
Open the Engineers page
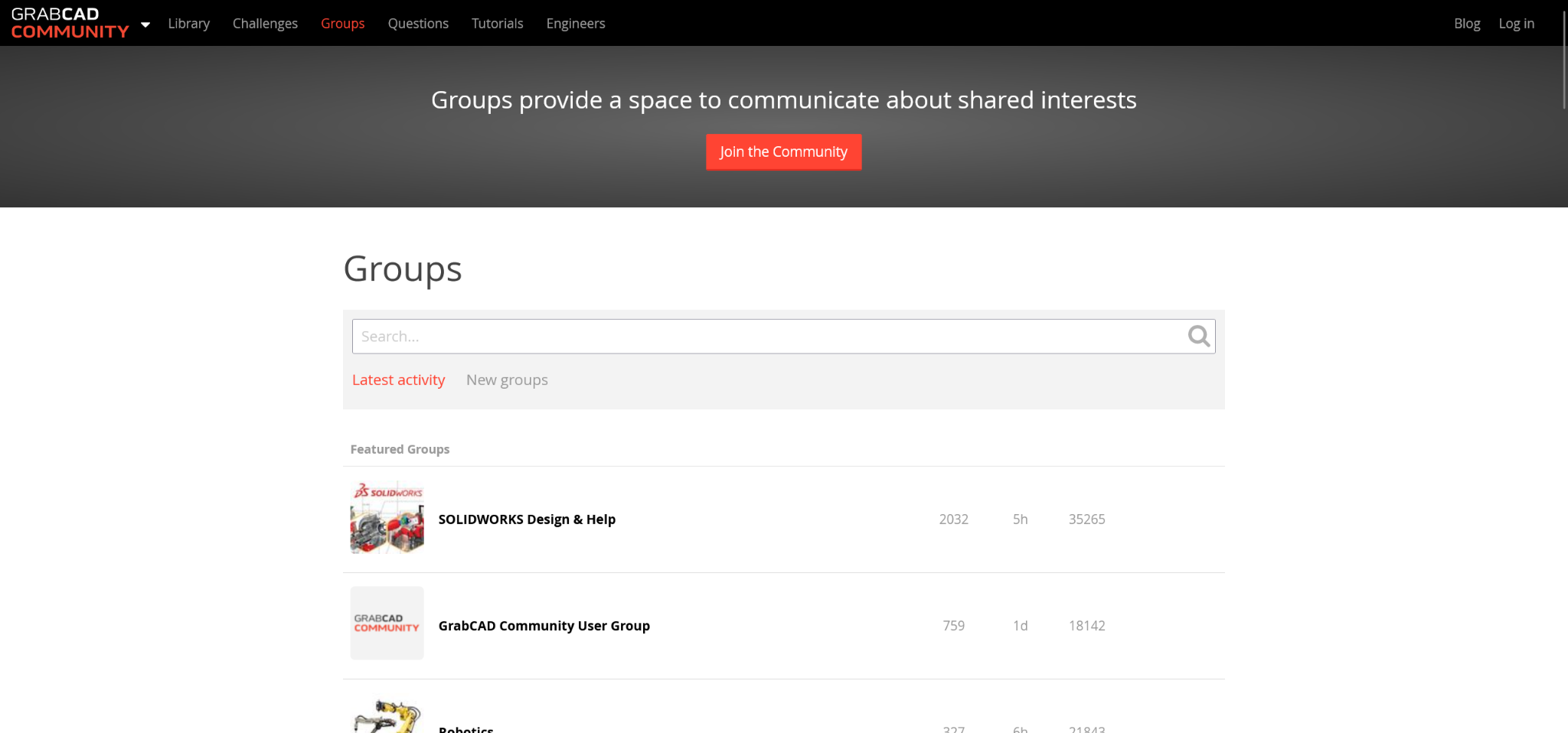[576, 24]
